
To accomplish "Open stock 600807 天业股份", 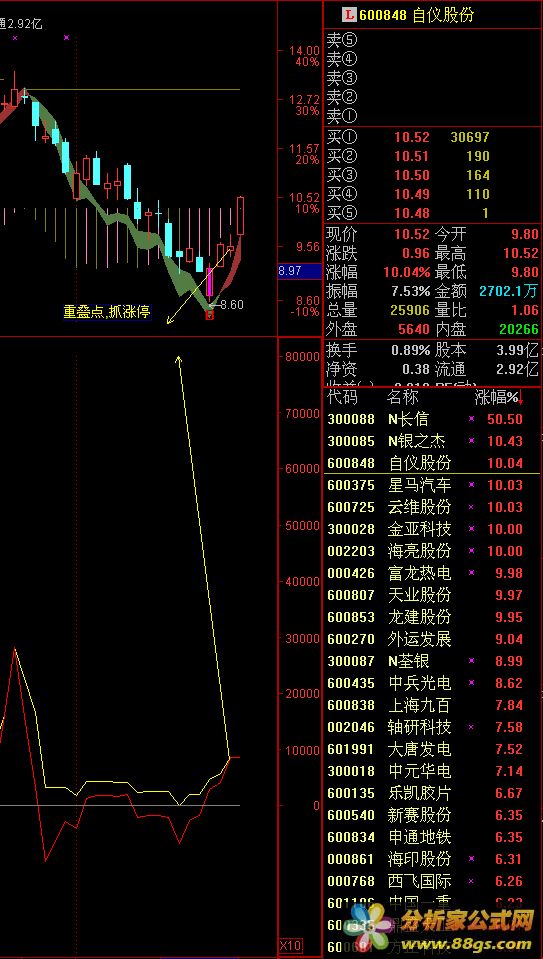I will [x=432, y=595].
